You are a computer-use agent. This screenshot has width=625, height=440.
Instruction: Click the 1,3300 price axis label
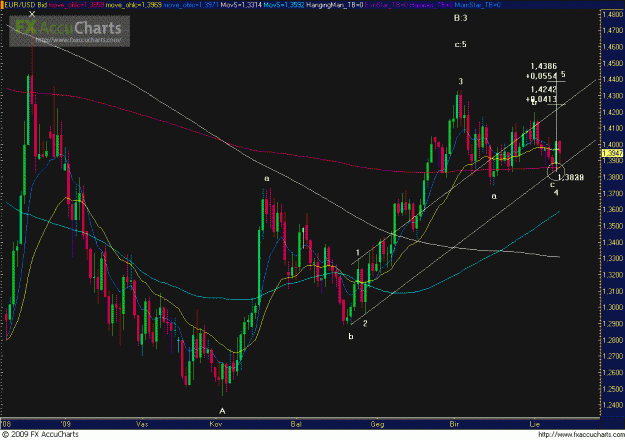pyautogui.click(x=613, y=258)
